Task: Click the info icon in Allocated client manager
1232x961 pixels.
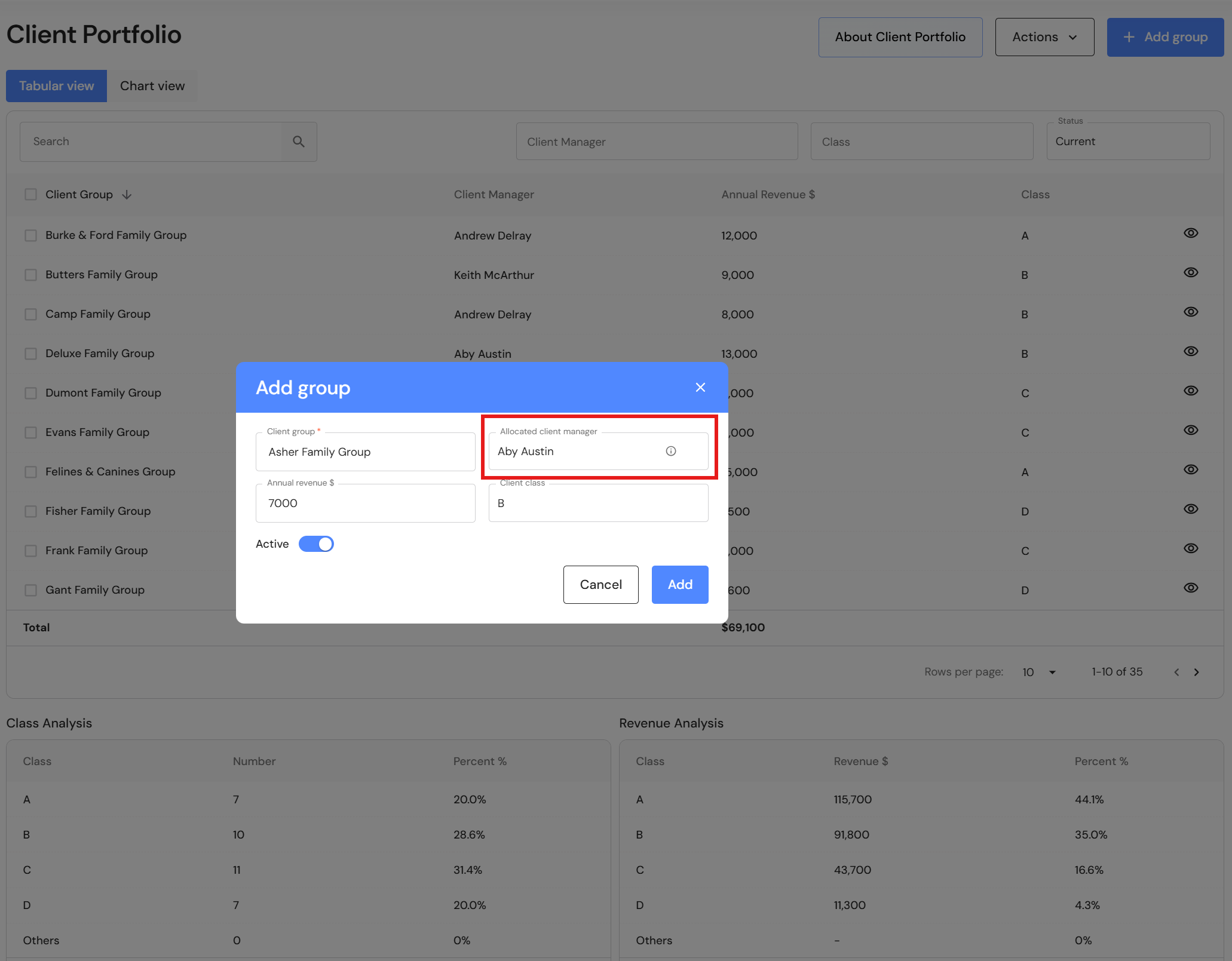Action: [671, 451]
